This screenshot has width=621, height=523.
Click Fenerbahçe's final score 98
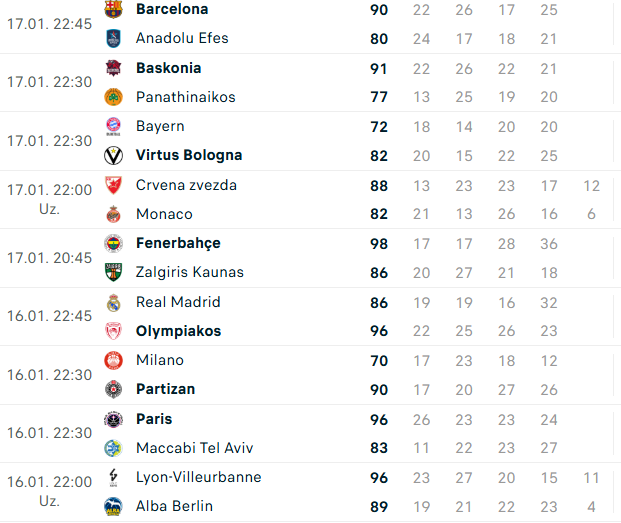tap(379, 244)
